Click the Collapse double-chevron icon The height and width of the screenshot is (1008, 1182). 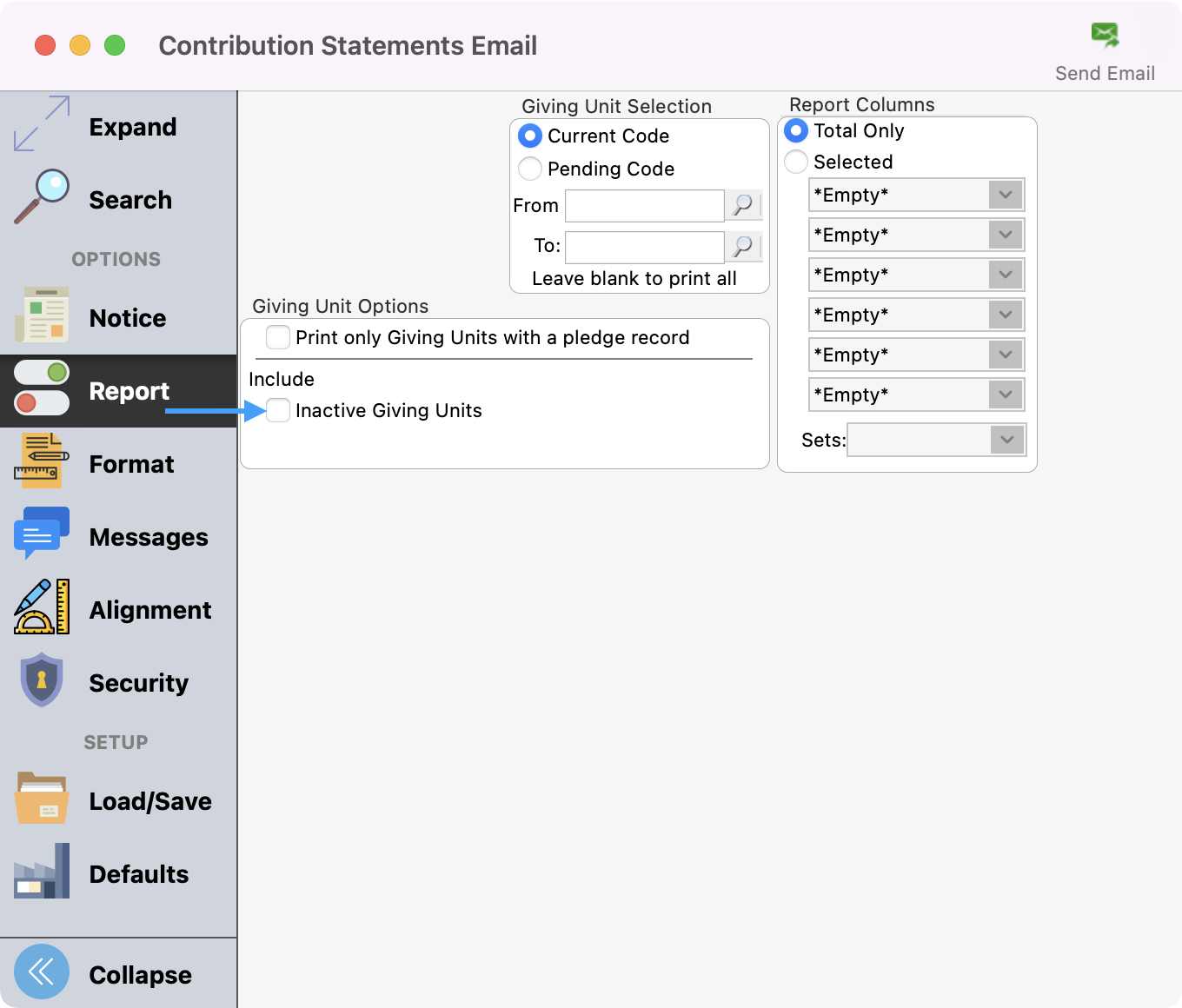click(x=42, y=972)
